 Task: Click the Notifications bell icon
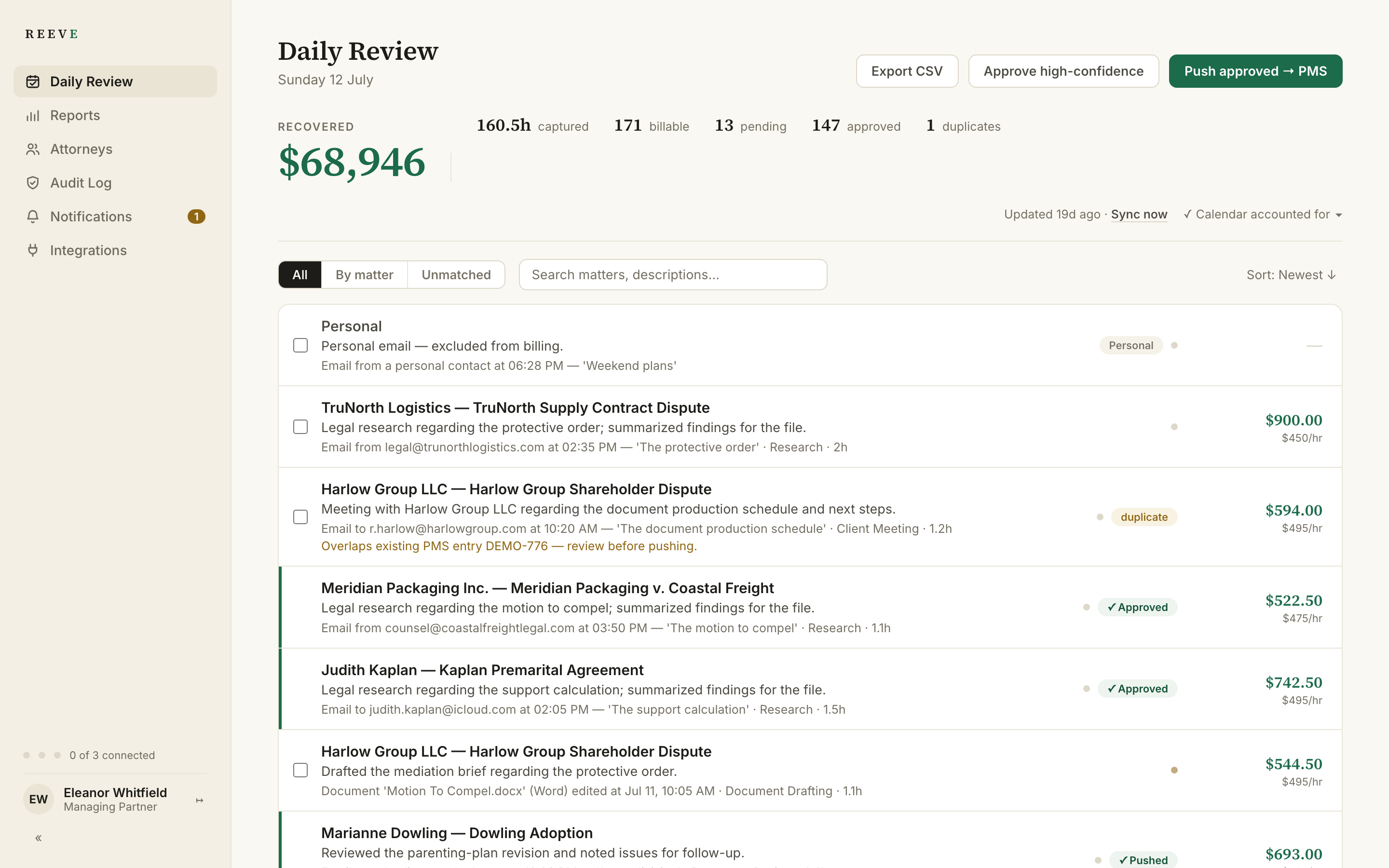pos(33,217)
